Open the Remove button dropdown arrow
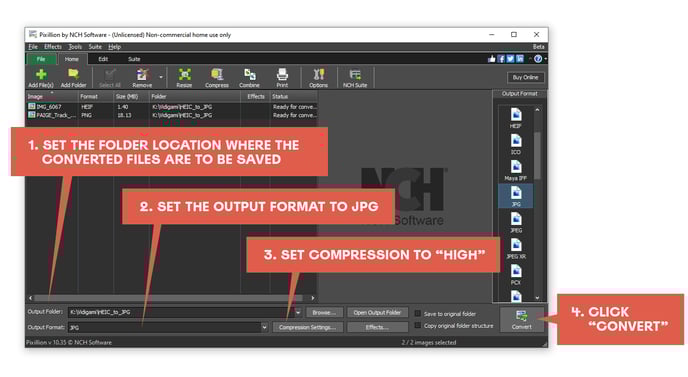The image size is (688, 377). pos(161,78)
